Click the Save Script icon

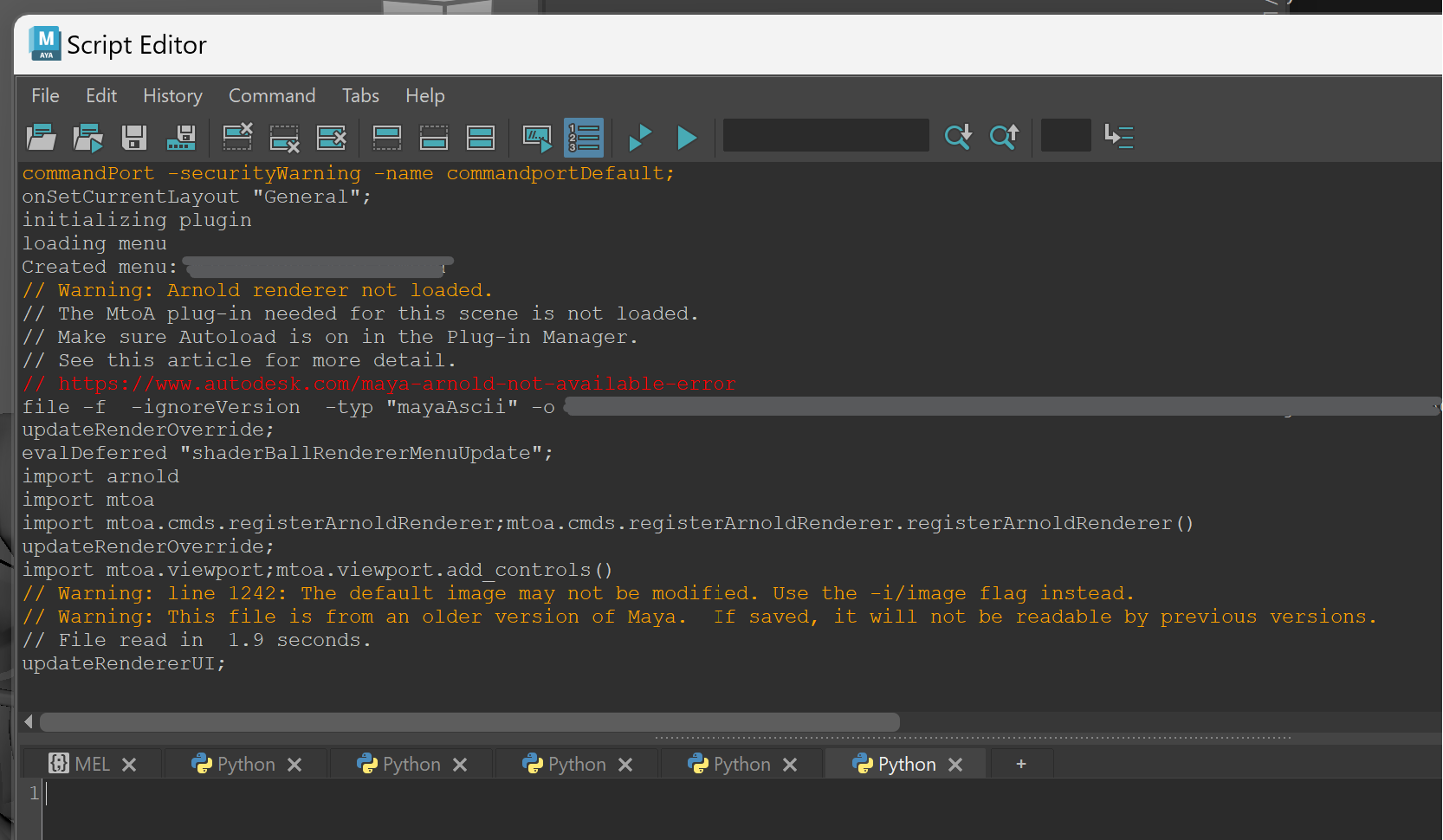(134, 137)
